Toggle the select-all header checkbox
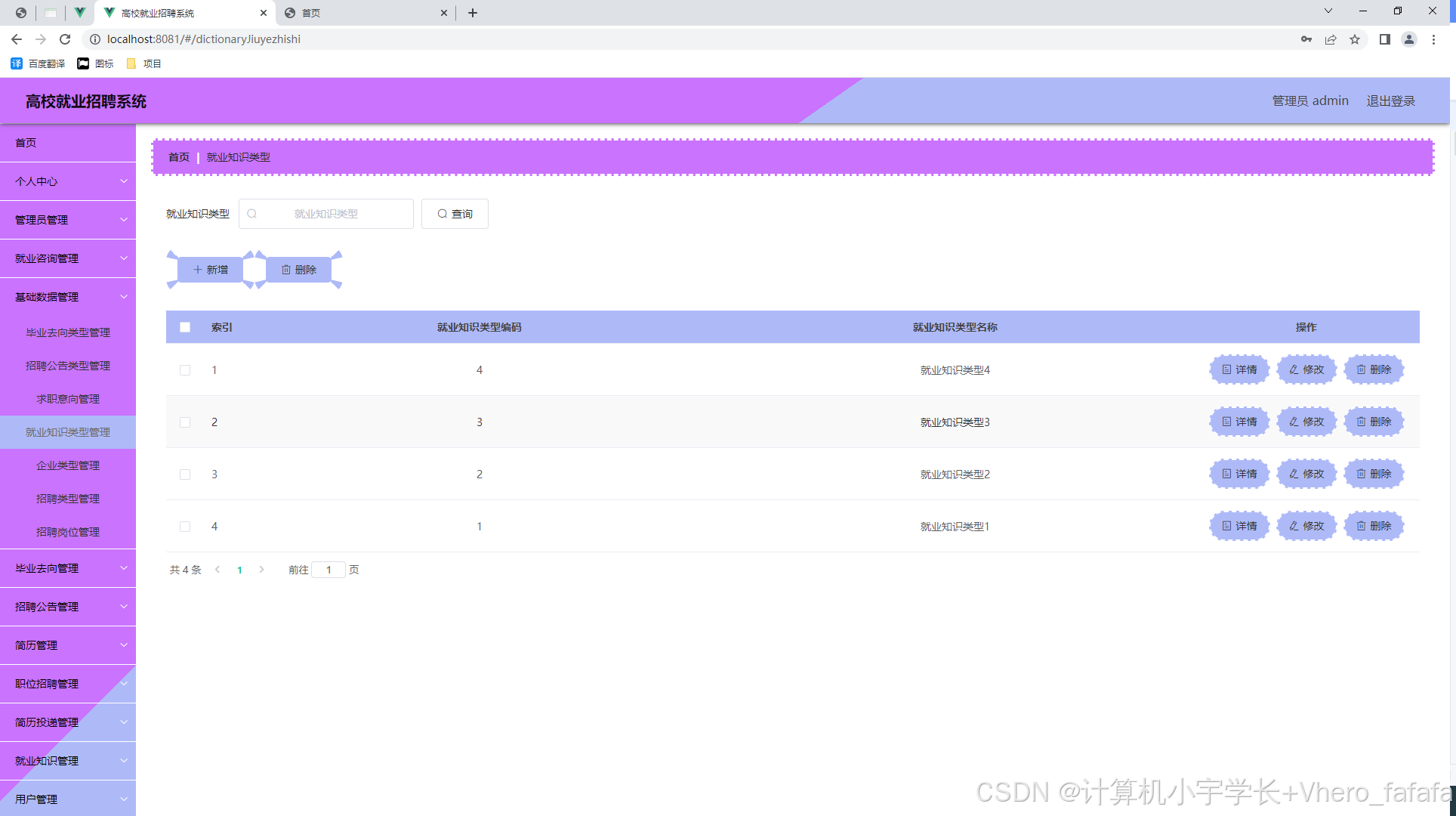Viewport: 1456px width, 816px height. click(185, 327)
